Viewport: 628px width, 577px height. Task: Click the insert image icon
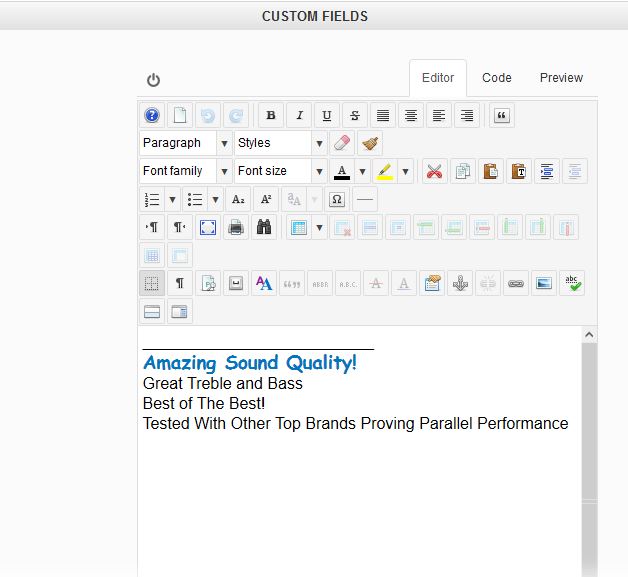point(544,283)
